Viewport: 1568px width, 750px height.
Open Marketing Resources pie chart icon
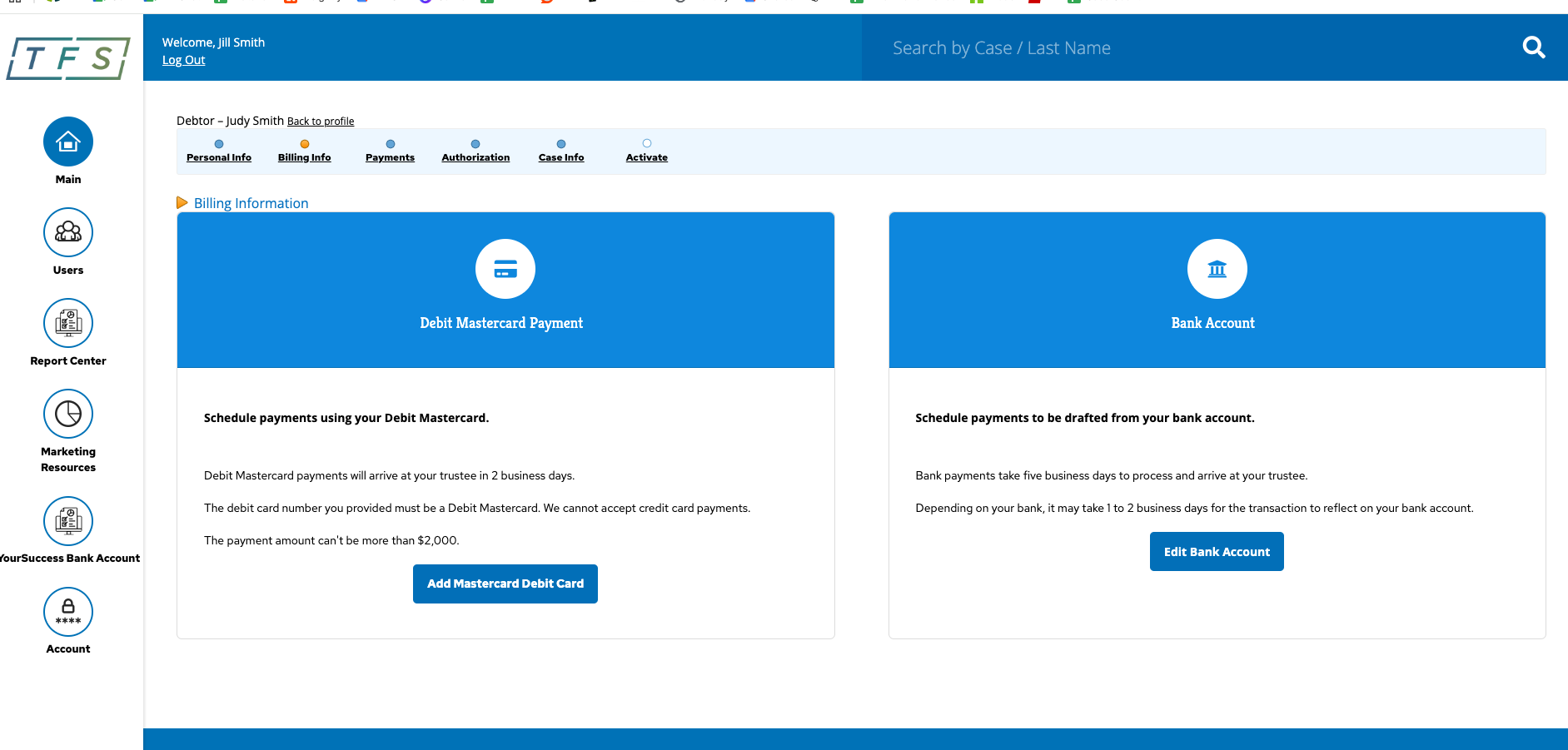[x=68, y=414]
